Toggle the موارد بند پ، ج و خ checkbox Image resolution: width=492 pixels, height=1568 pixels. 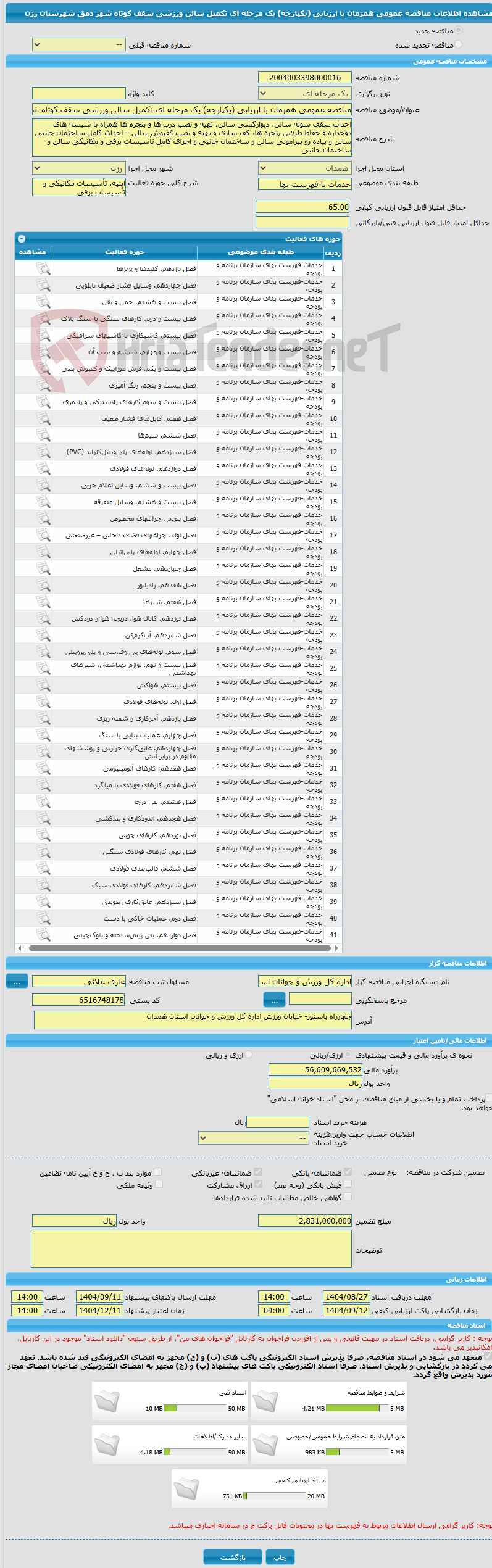[x=158, y=1171]
